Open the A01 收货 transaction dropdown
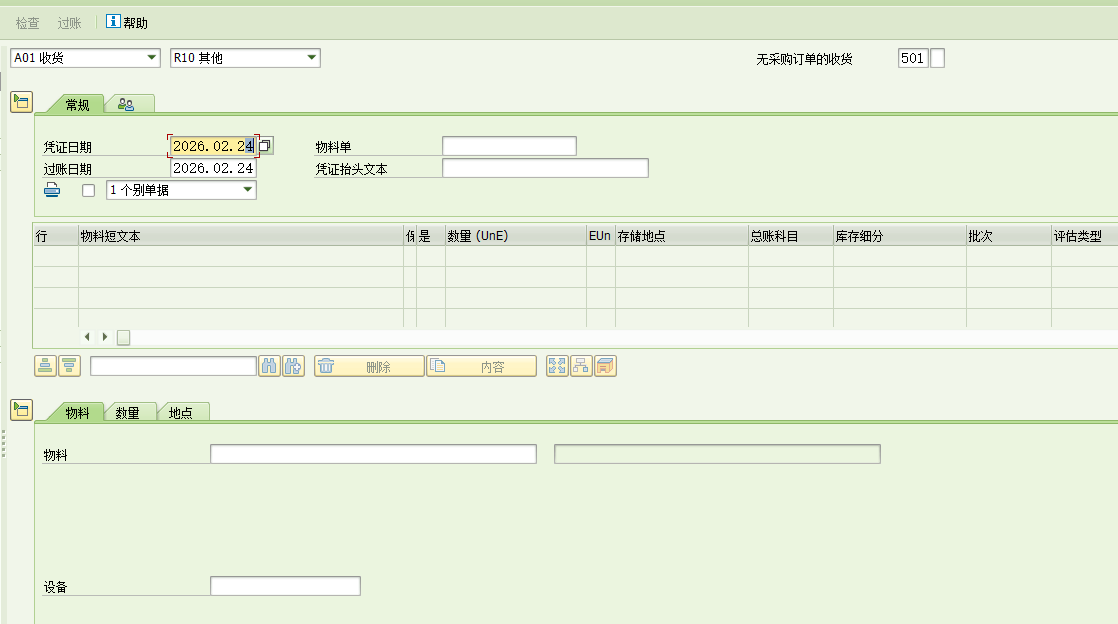This screenshot has width=1118, height=624. 85,58
